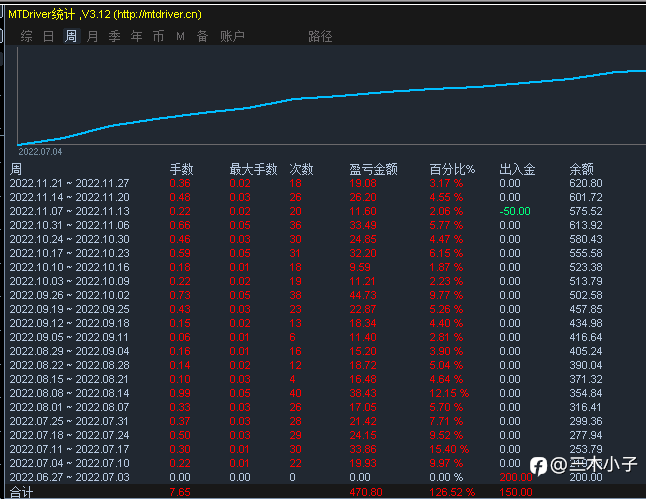The width and height of the screenshot is (646, 499).
Task: Select row 2022.08.22 ~ 2022.08.28
Action: tap(306, 365)
